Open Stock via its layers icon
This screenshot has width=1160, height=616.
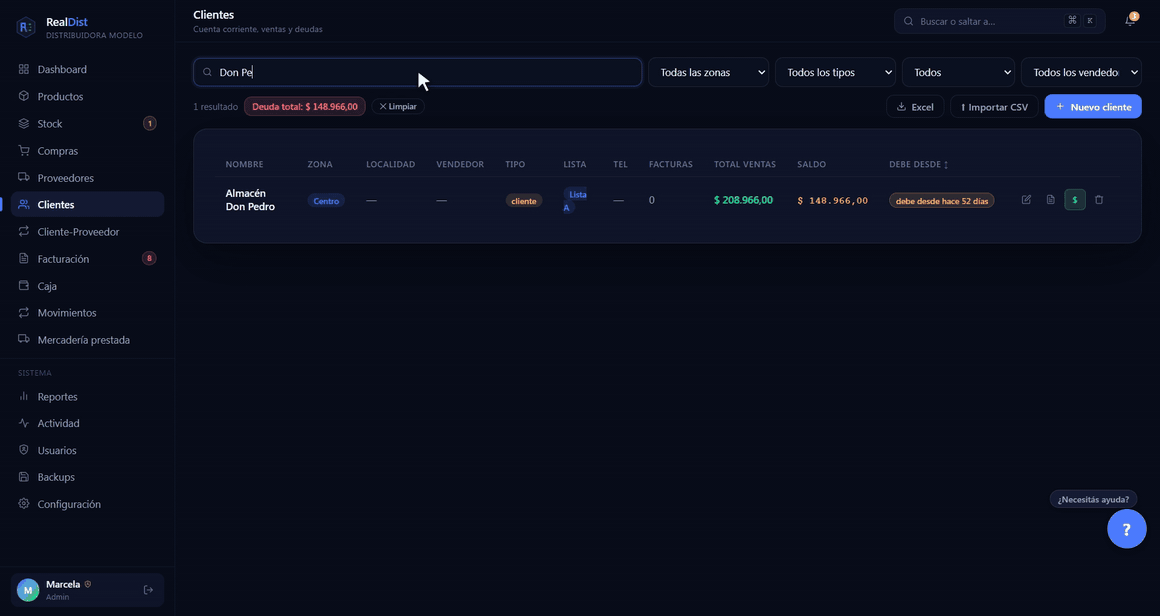[24, 123]
